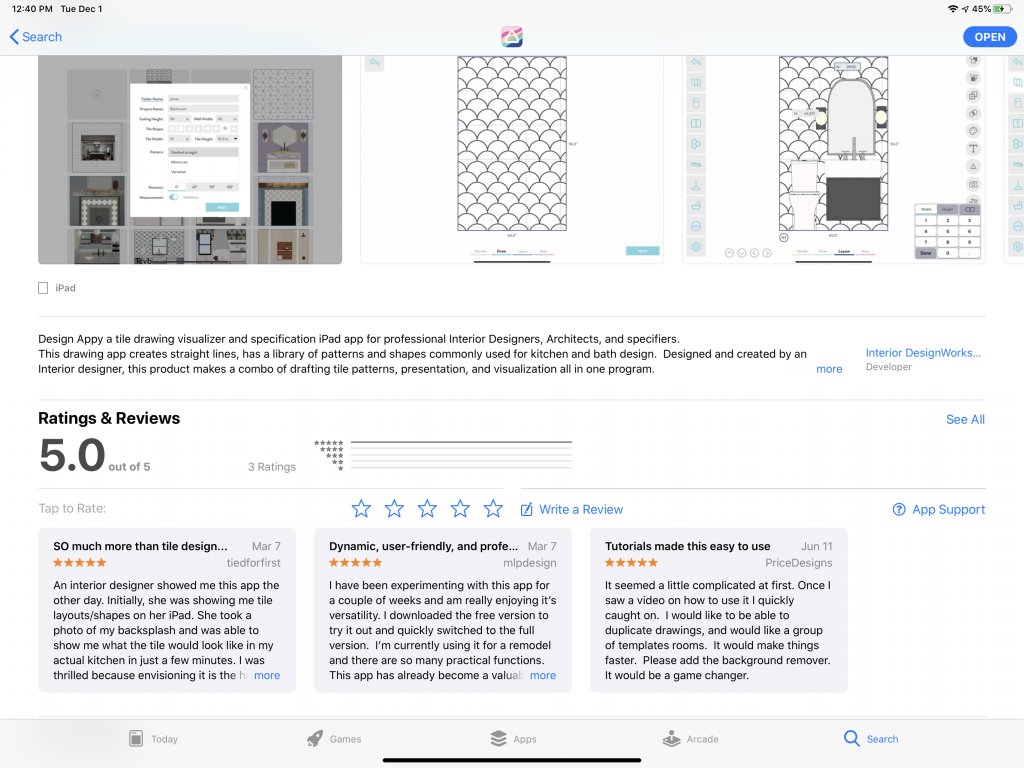Tap the time 12:40 PM in status bar
1024x768 pixels.
point(32,9)
